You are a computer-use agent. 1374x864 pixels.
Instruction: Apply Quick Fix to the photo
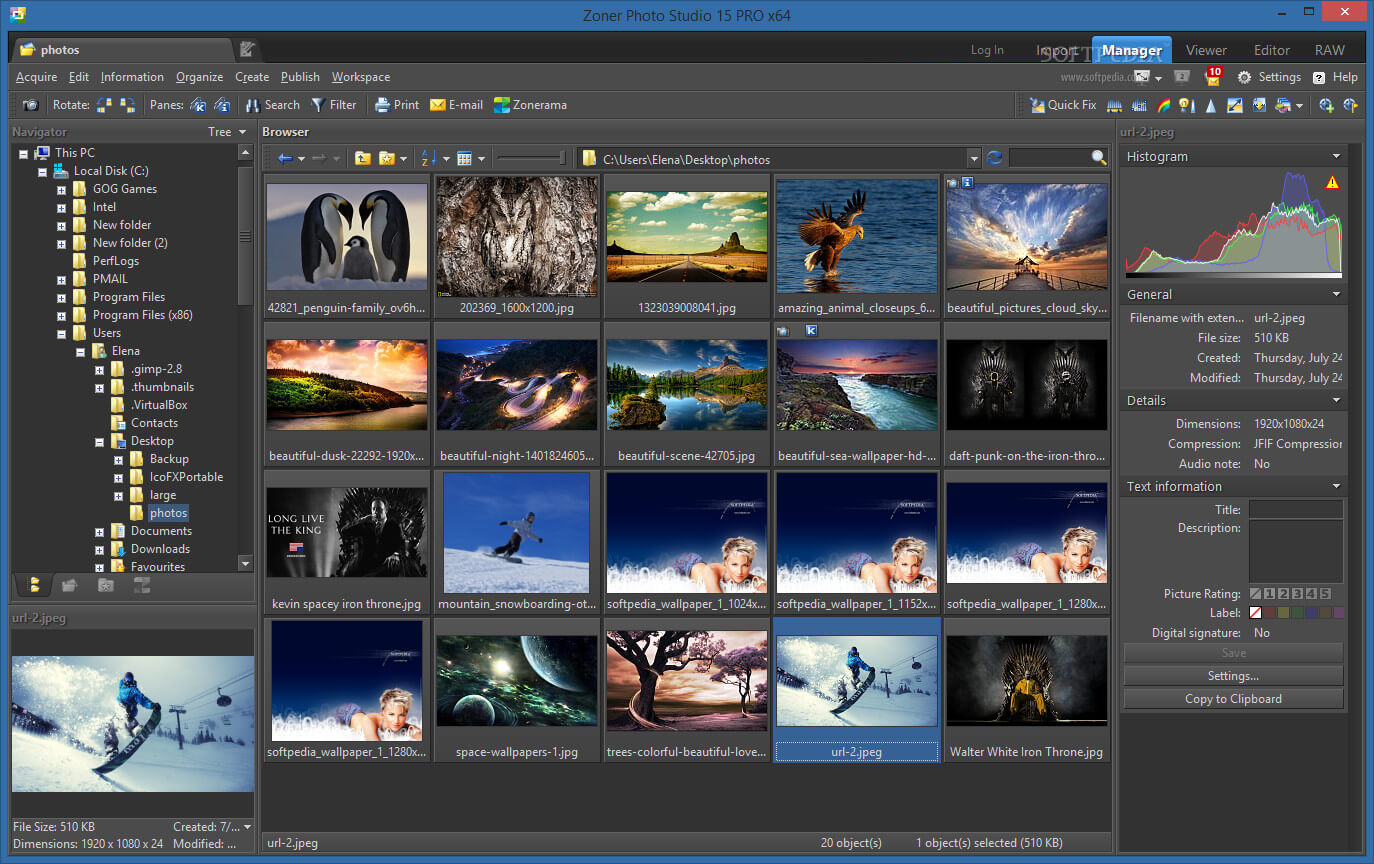click(x=1063, y=105)
